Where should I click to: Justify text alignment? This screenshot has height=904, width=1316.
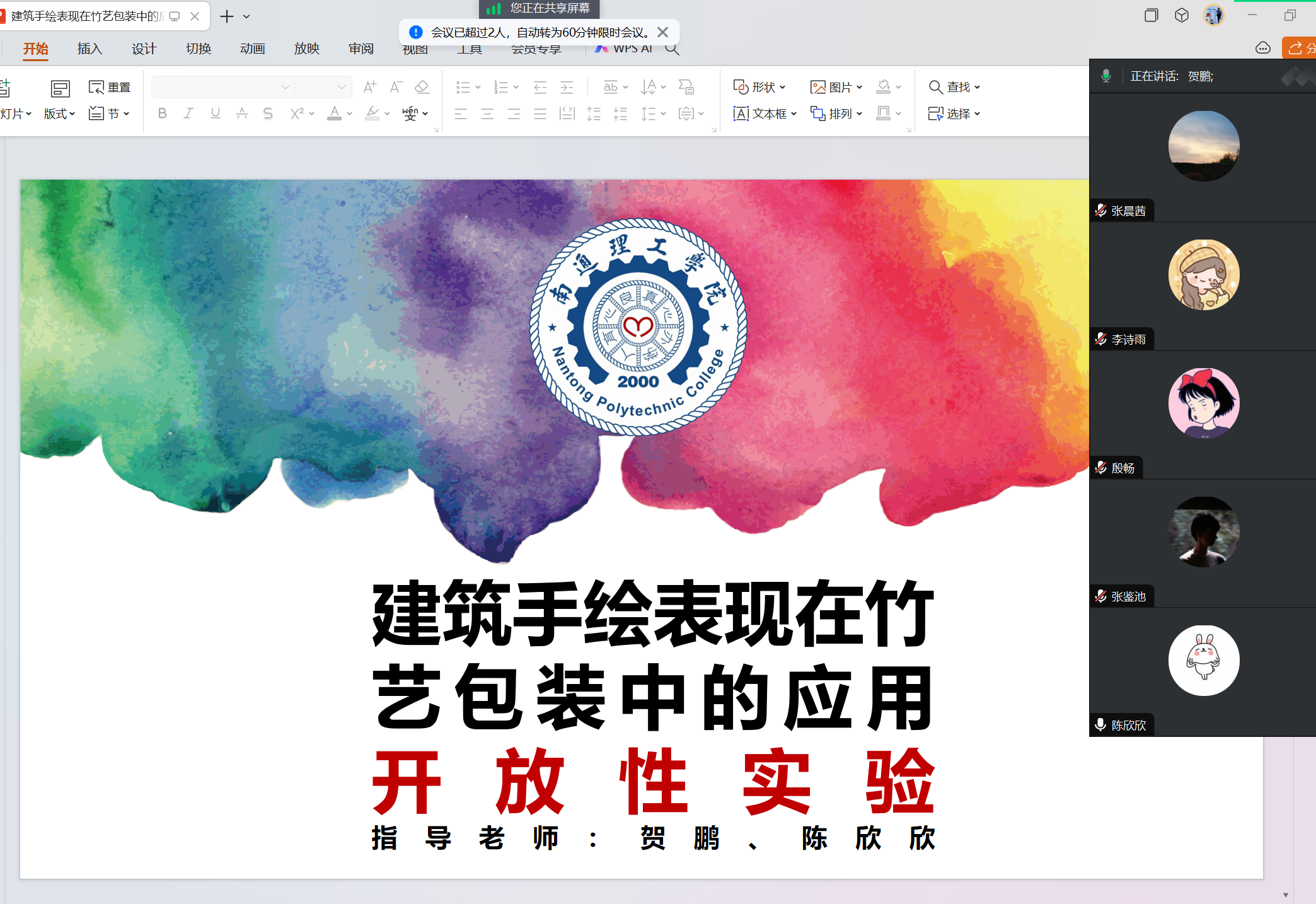click(540, 113)
